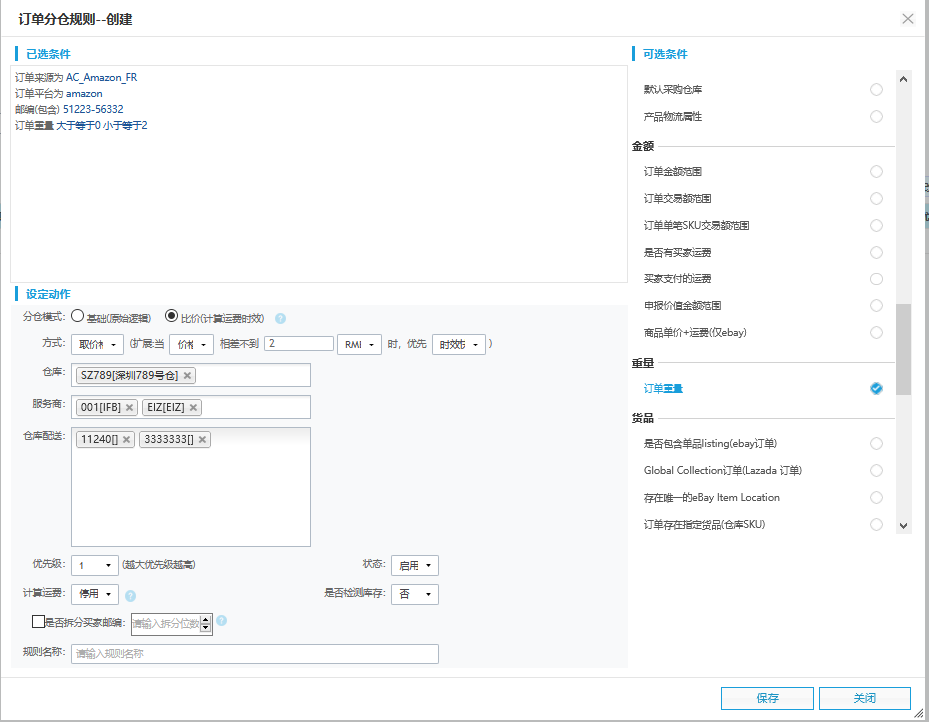
Task: Select the 基础(原始逻辑) radio option
Action: tap(78, 317)
